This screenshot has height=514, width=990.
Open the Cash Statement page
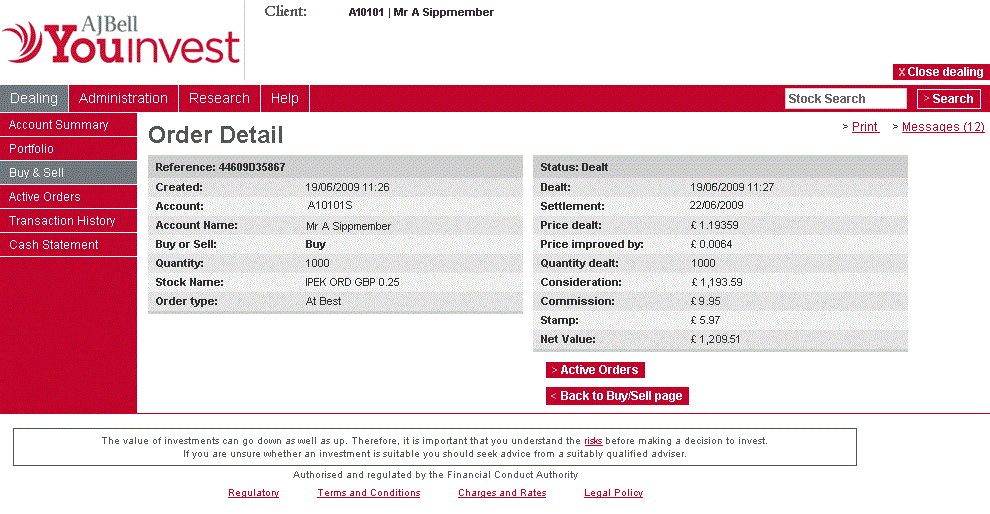[x=54, y=245]
